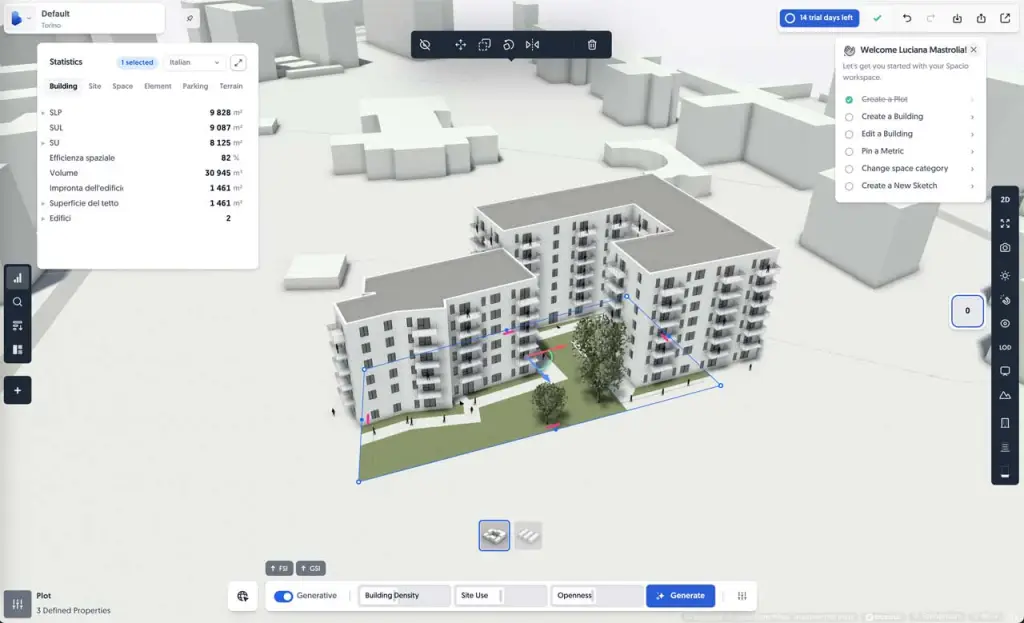The width and height of the screenshot is (1024, 623).
Task: Select the Mirror tool
Action: point(532,44)
